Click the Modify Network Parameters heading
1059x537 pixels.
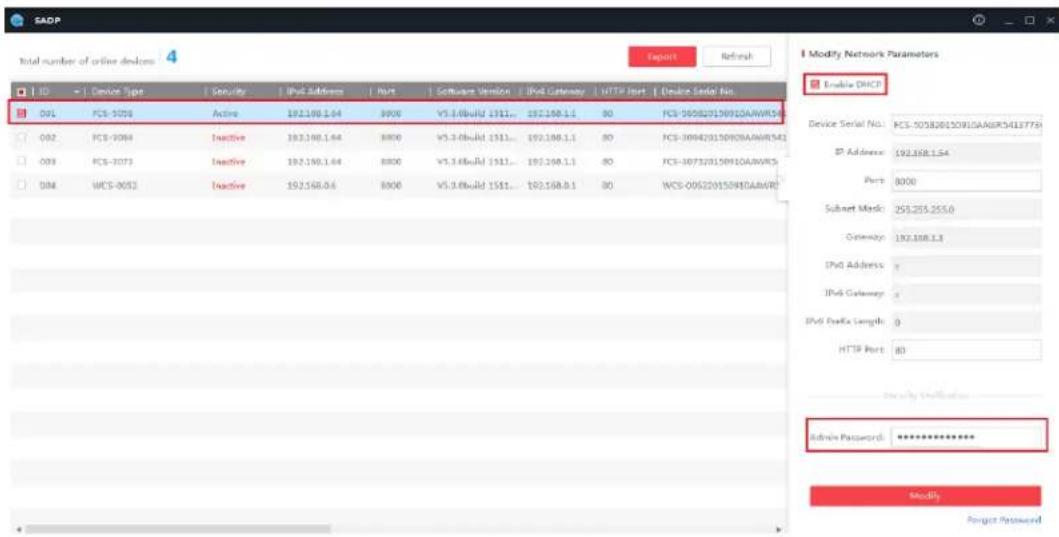coord(873,54)
